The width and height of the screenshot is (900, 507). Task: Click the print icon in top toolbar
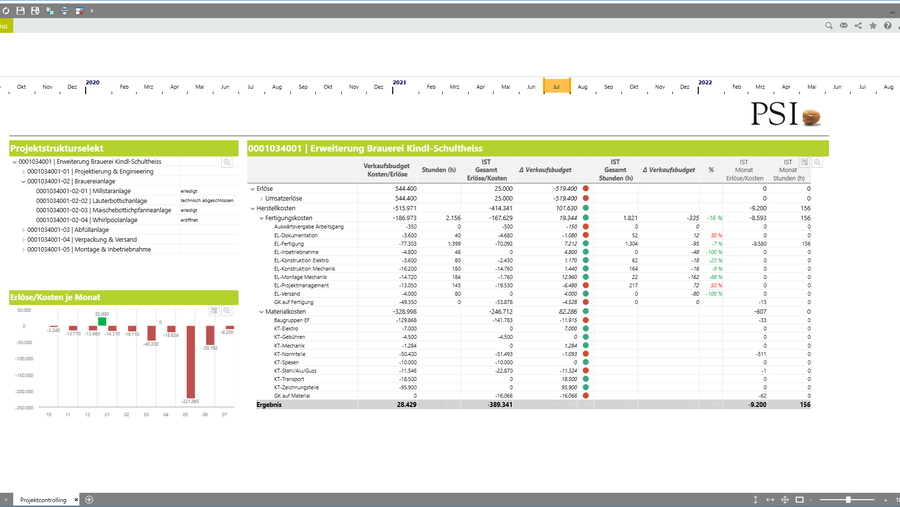point(64,10)
